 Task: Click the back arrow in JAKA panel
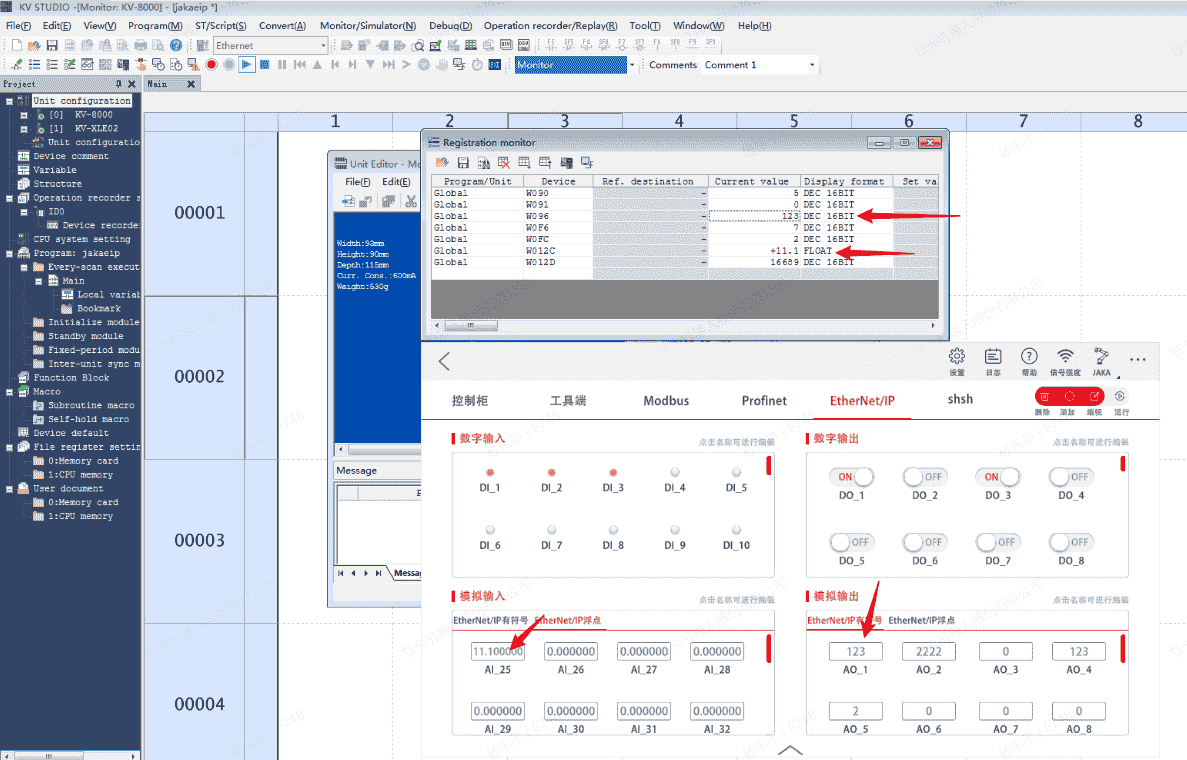(445, 362)
